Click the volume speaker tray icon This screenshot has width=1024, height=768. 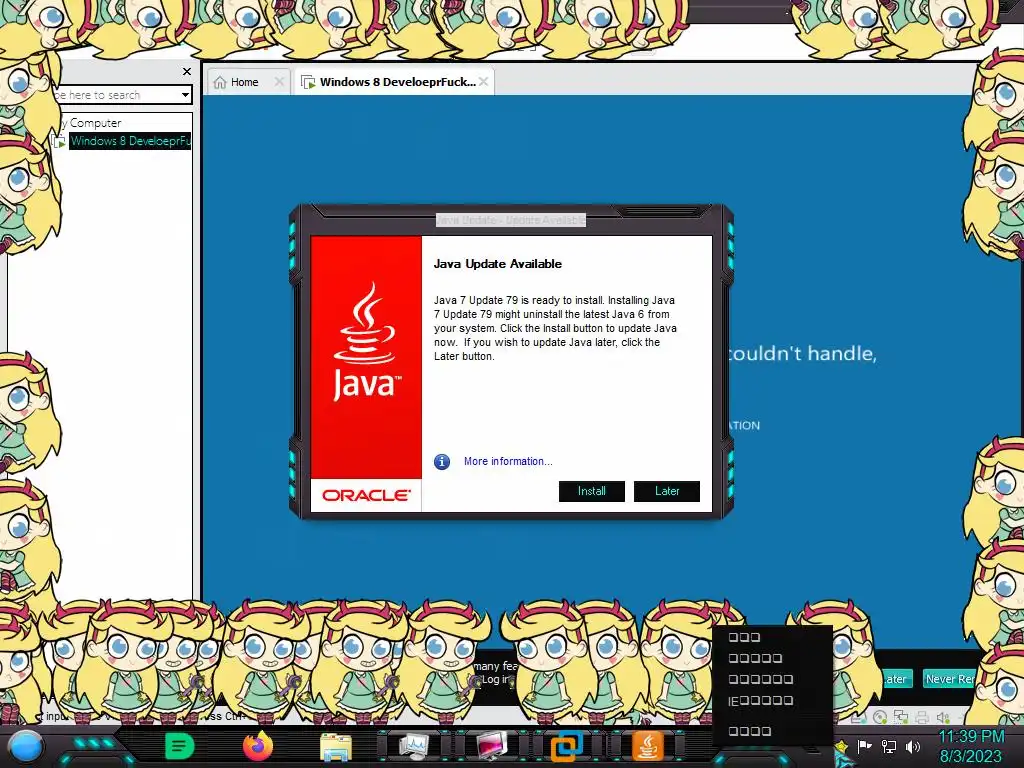coord(913,746)
